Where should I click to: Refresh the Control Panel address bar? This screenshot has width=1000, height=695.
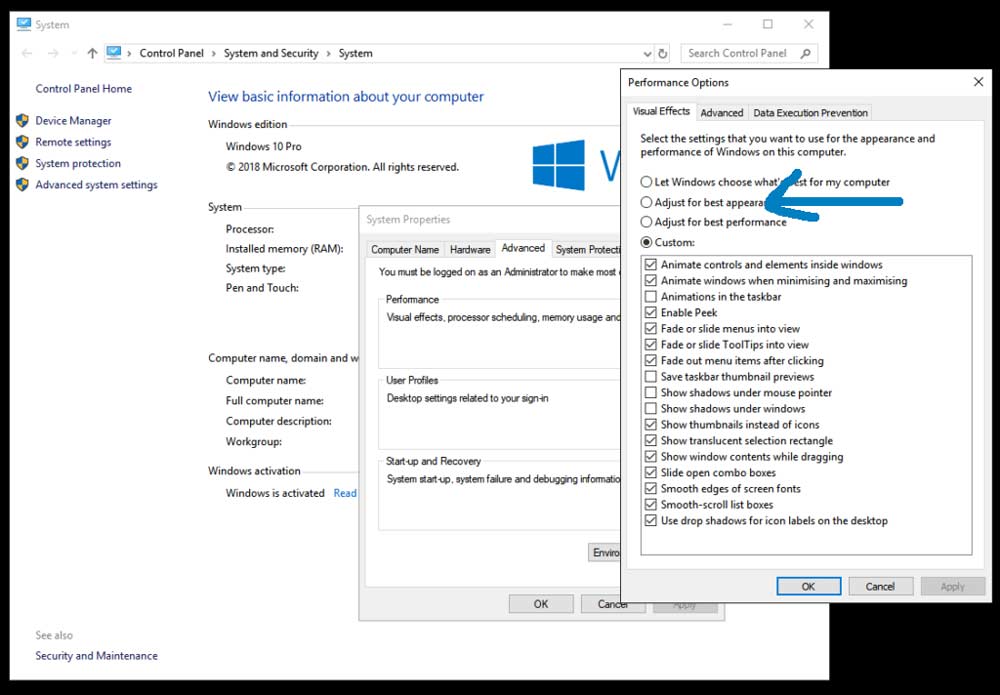(662, 54)
